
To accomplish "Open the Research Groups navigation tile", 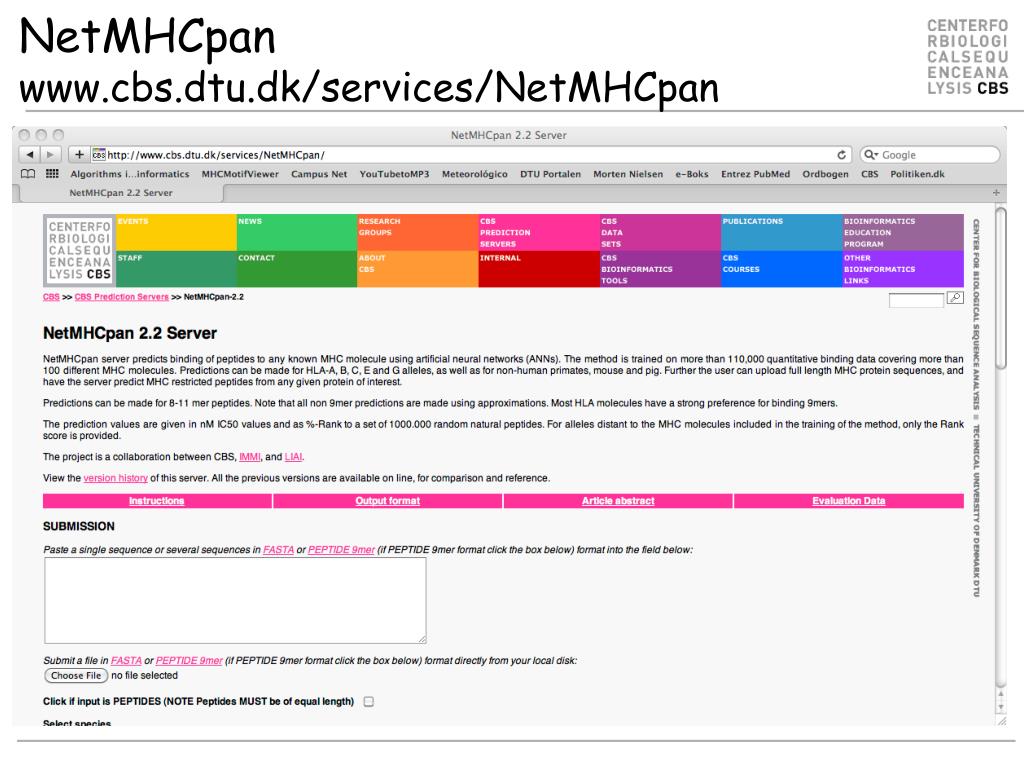I will coord(417,232).
